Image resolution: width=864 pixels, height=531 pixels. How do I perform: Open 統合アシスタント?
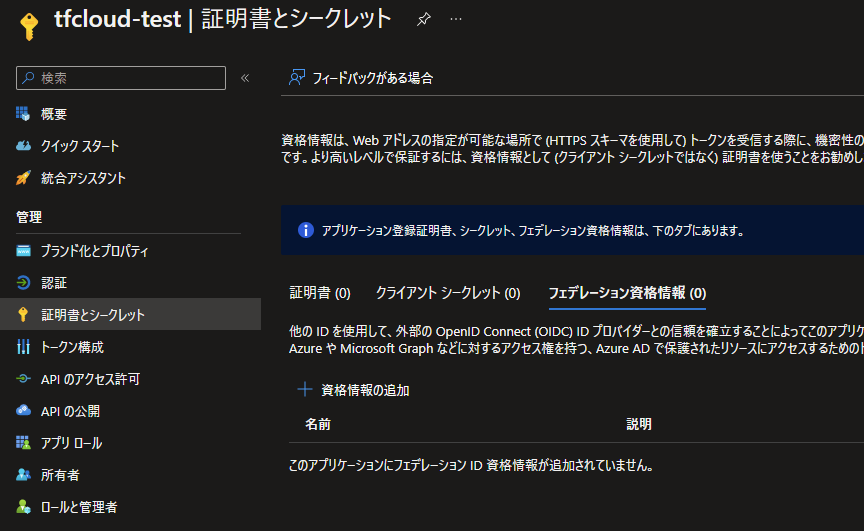coord(83,178)
